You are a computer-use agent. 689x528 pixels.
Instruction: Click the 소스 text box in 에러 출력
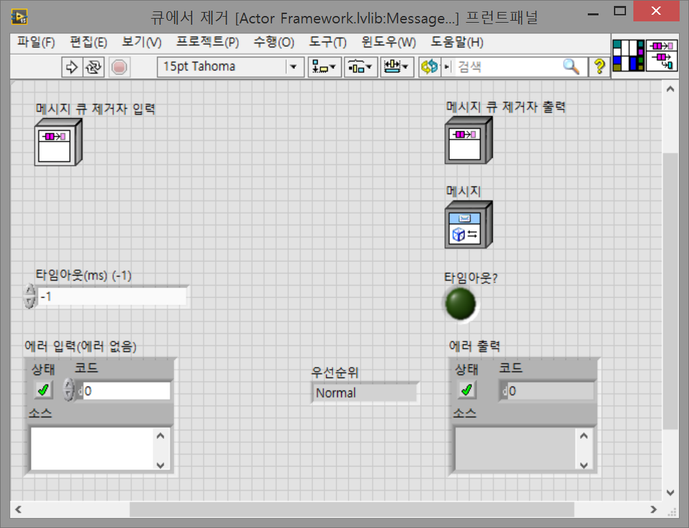click(515, 449)
